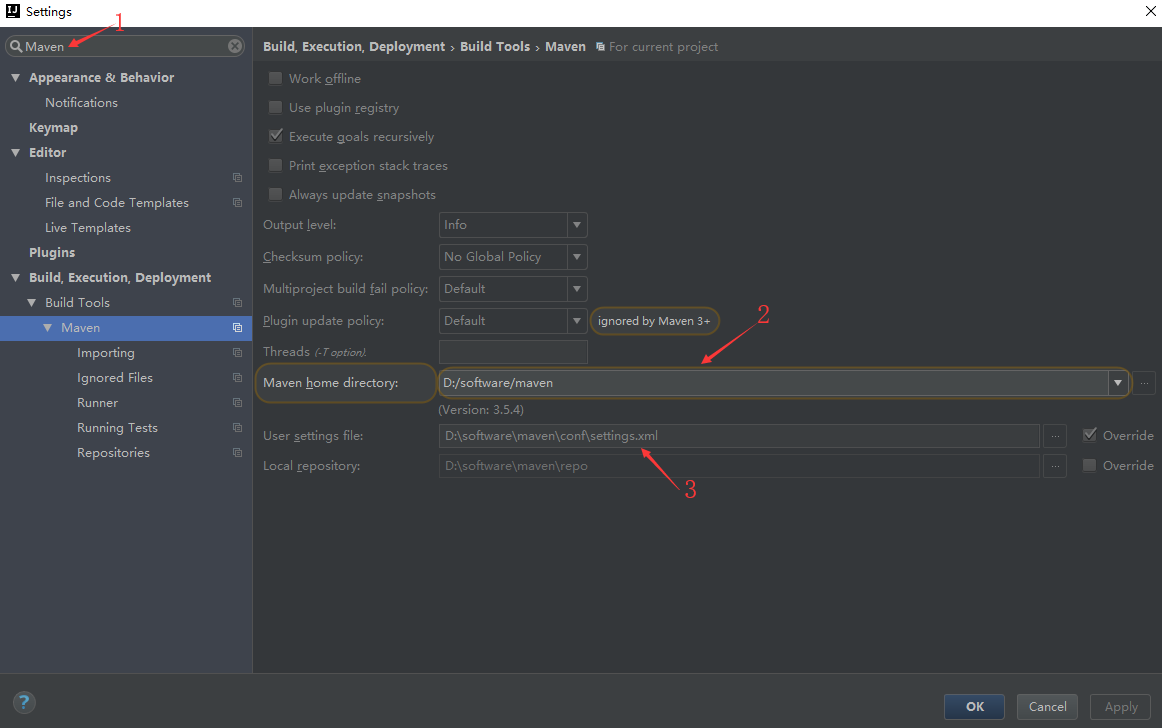Uncheck Execute goals recursively
Image resolution: width=1162 pixels, height=728 pixels.
[x=275, y=136]
